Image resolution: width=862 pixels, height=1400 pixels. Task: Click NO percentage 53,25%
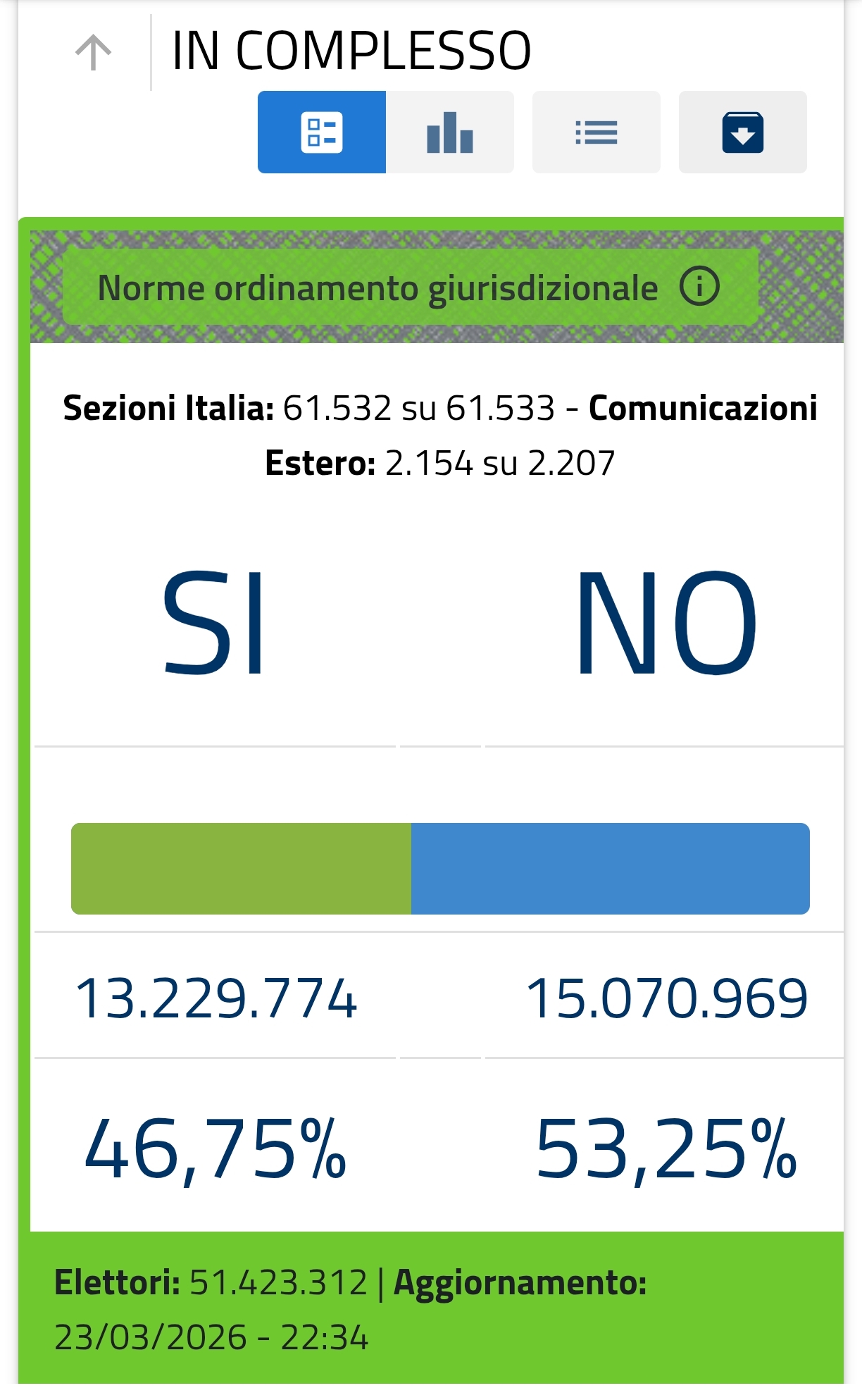coord(666,1149)
